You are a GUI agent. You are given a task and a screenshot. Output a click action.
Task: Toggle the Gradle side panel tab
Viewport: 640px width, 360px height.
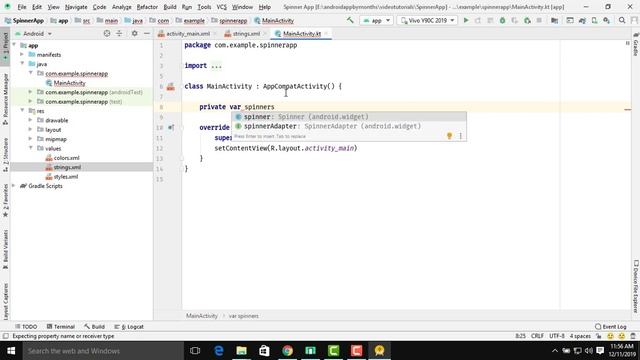pos(636,45)
